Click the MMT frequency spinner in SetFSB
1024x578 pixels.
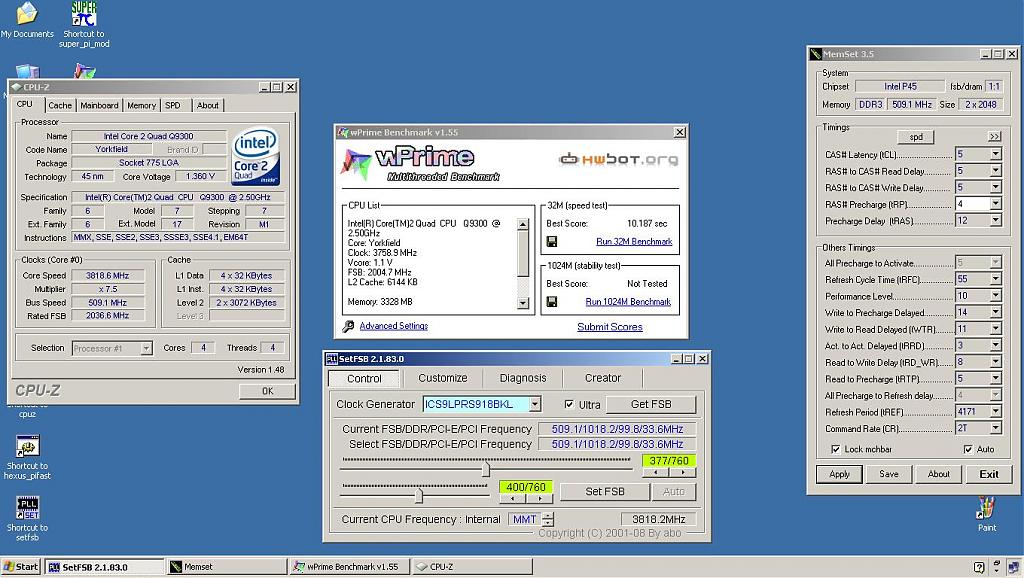pos(549,519)
